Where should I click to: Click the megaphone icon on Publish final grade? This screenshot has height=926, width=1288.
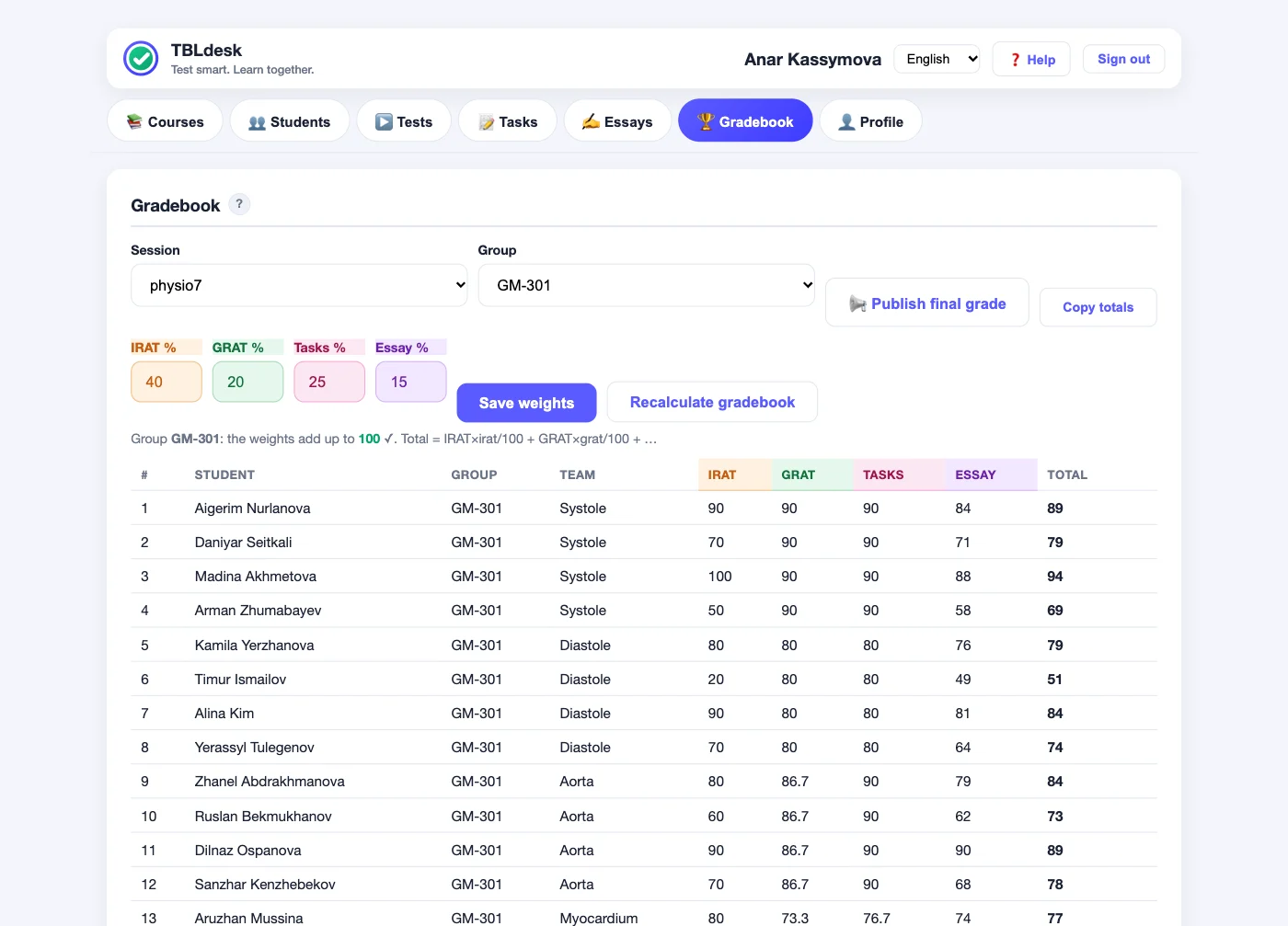pyautogui.click(x=857, y=304)
